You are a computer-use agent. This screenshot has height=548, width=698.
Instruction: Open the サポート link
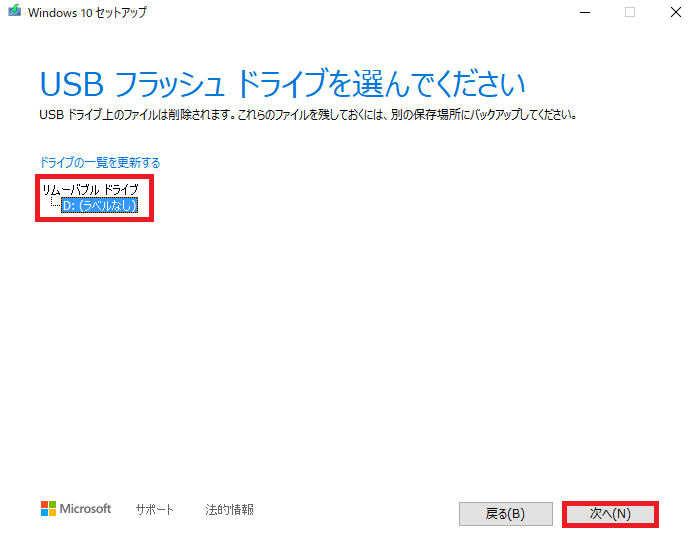tap(154, 509)
